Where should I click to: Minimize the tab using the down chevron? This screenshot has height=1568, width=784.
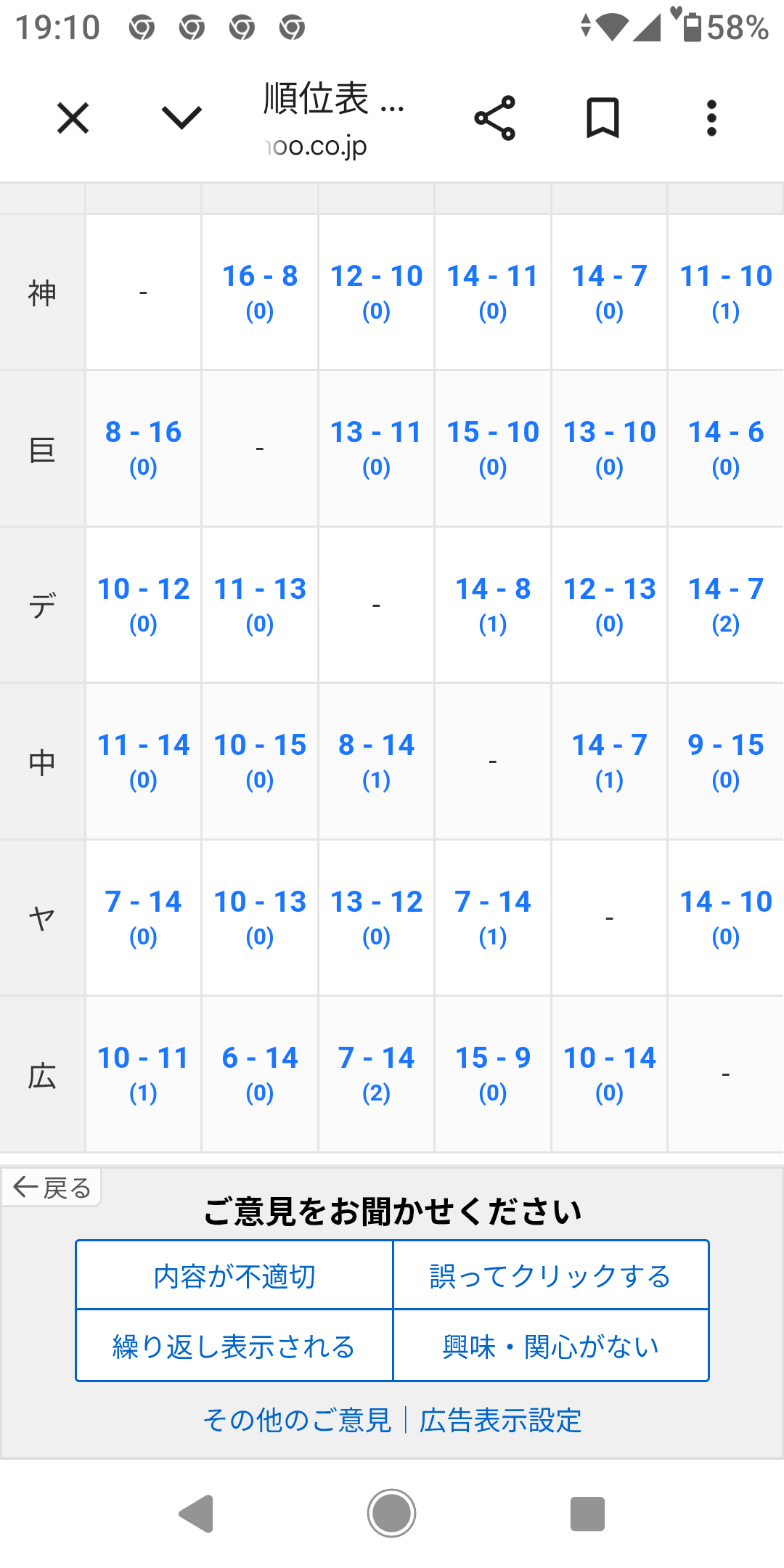181,118
